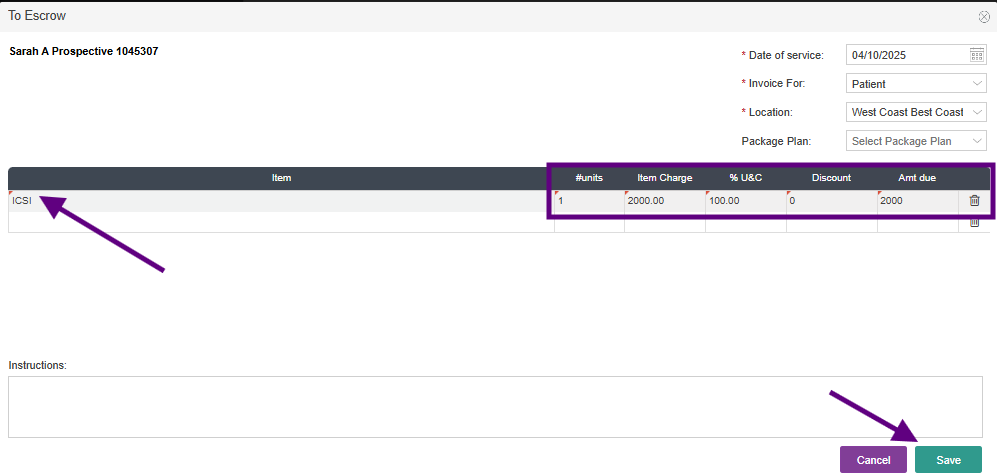
Task: Select the ICSI item cell
Action: [x=281, y=201]
